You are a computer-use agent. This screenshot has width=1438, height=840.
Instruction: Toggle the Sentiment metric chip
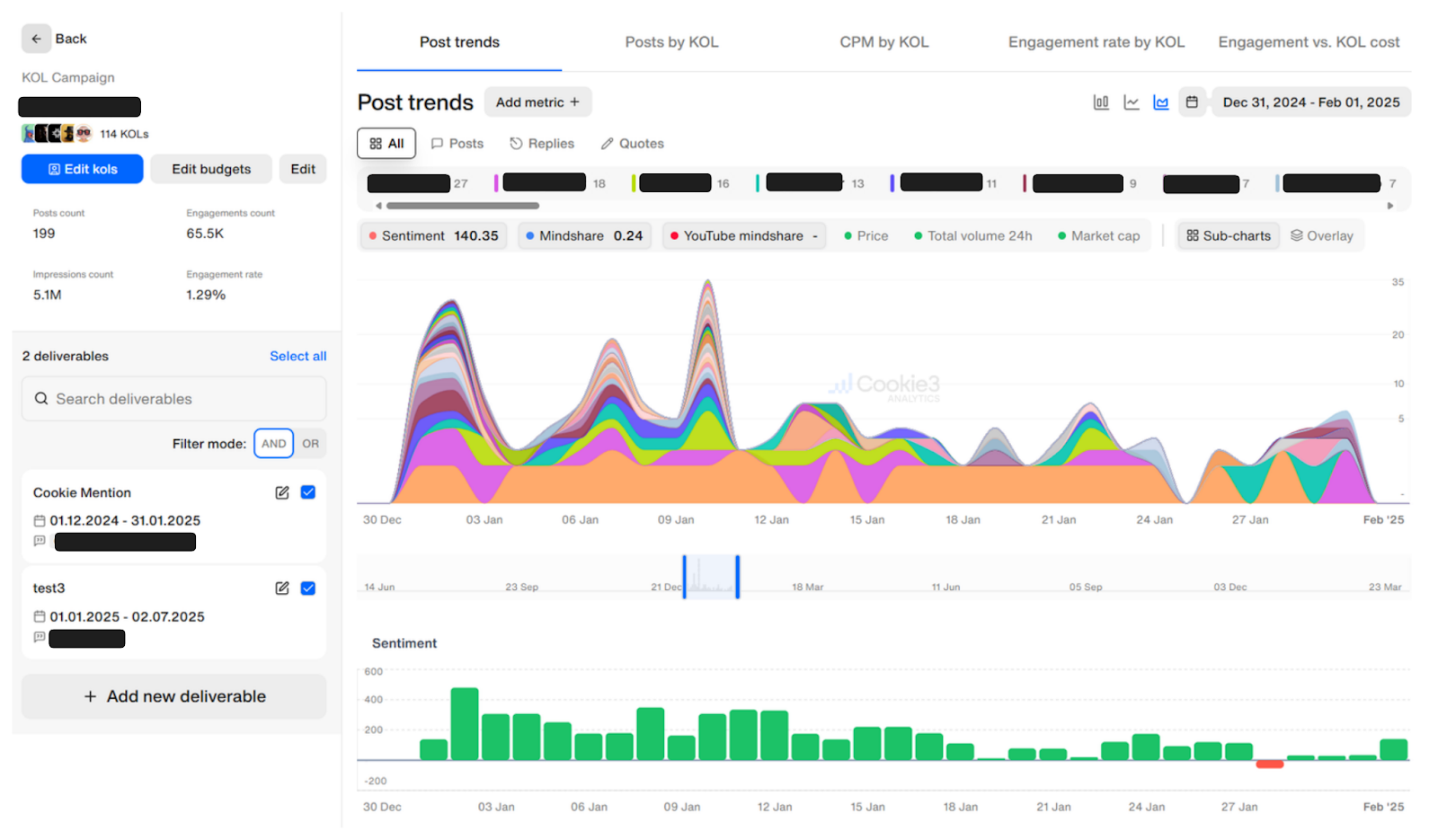(x=433, y=236)
